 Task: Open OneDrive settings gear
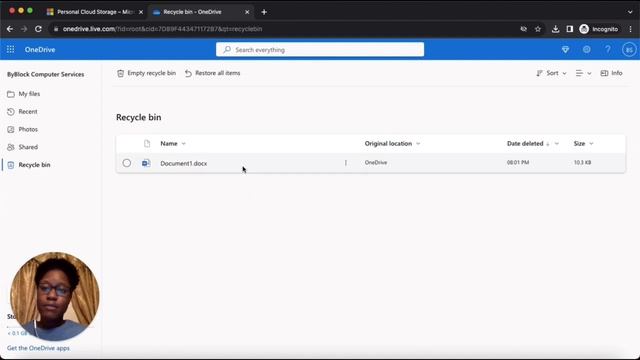pyautogui.click(x=587, y=49)
